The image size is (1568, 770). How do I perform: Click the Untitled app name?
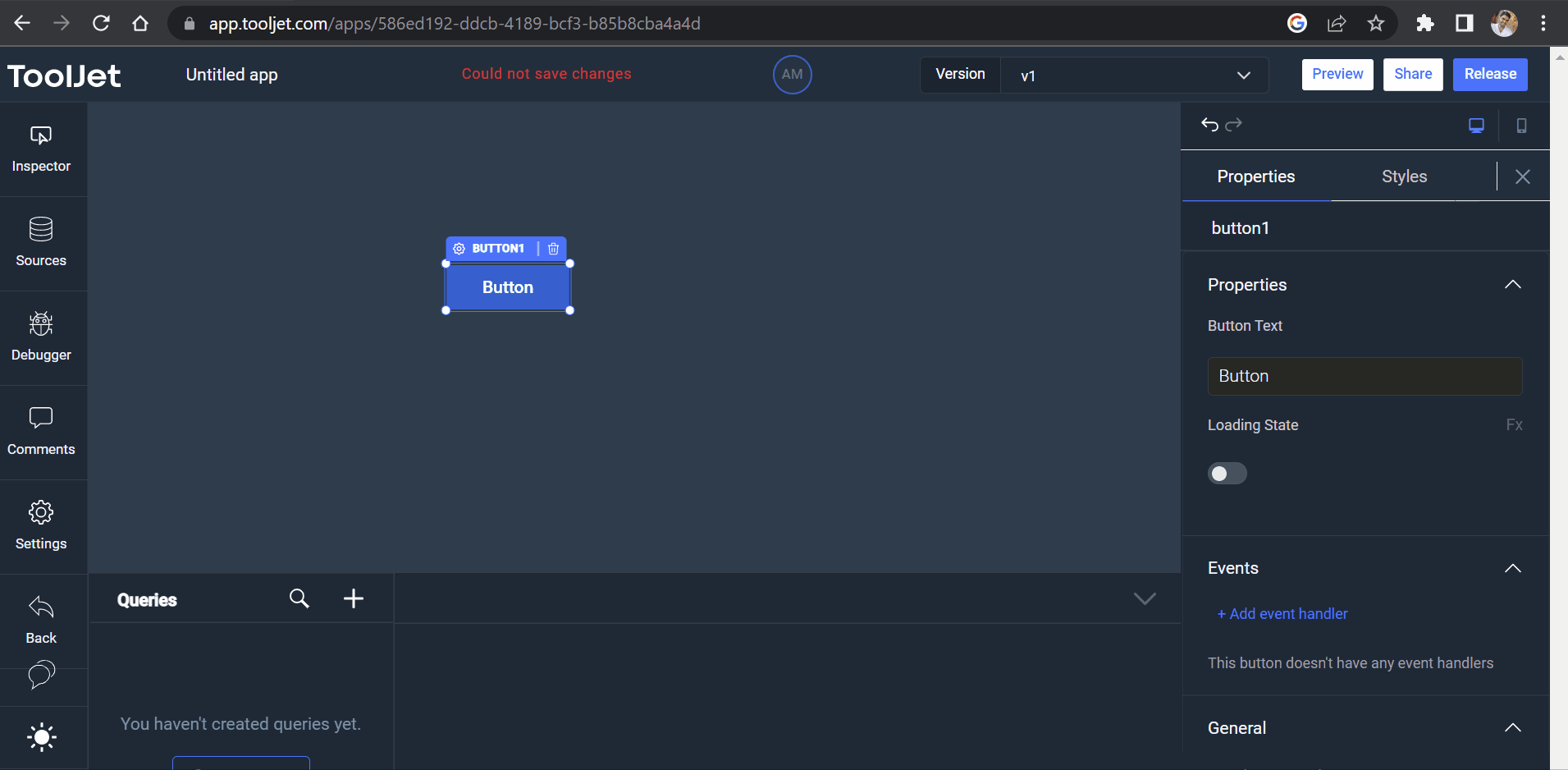pos(232,75)
